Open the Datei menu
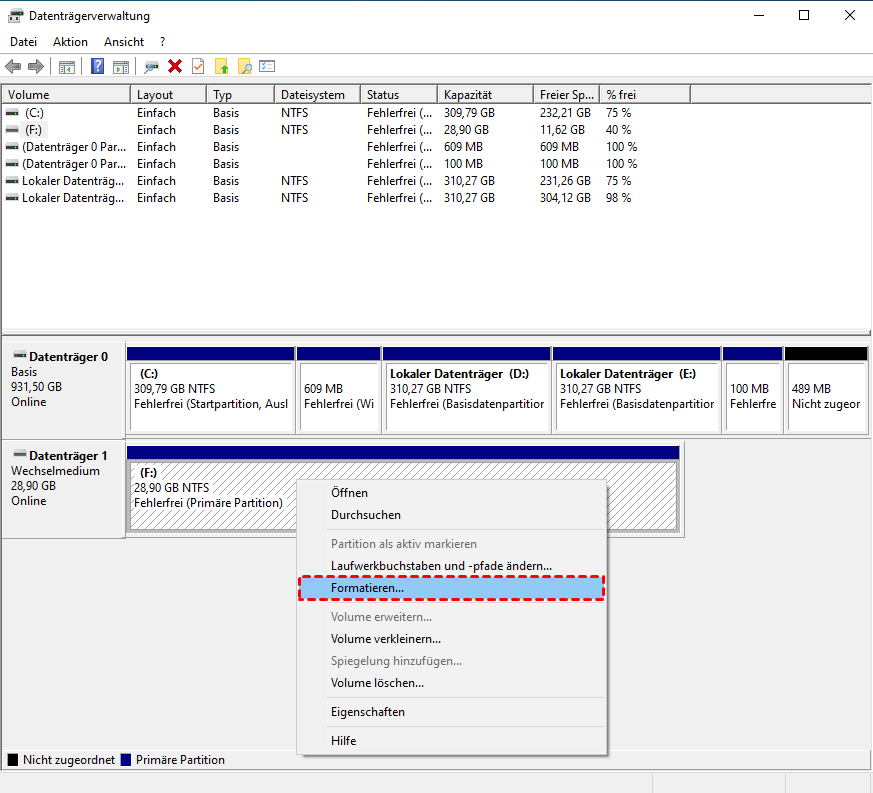 (x=23, y=42)
